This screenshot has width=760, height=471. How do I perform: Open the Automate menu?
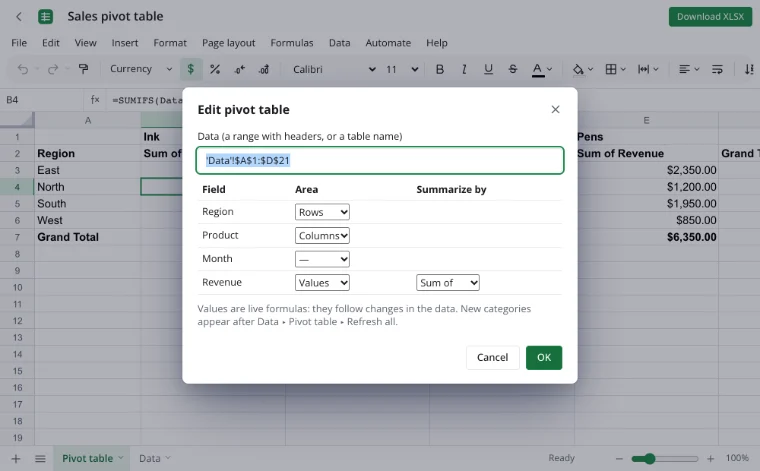point(388,43)
